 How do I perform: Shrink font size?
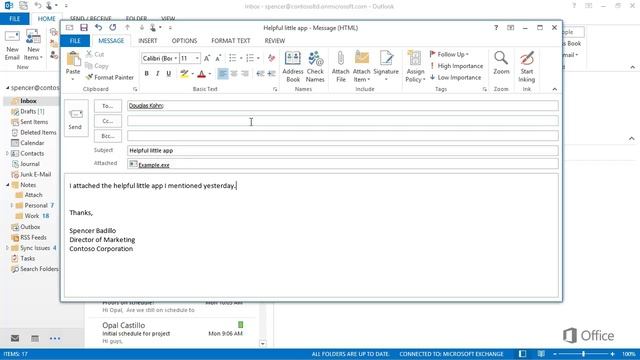pos(218,58)
